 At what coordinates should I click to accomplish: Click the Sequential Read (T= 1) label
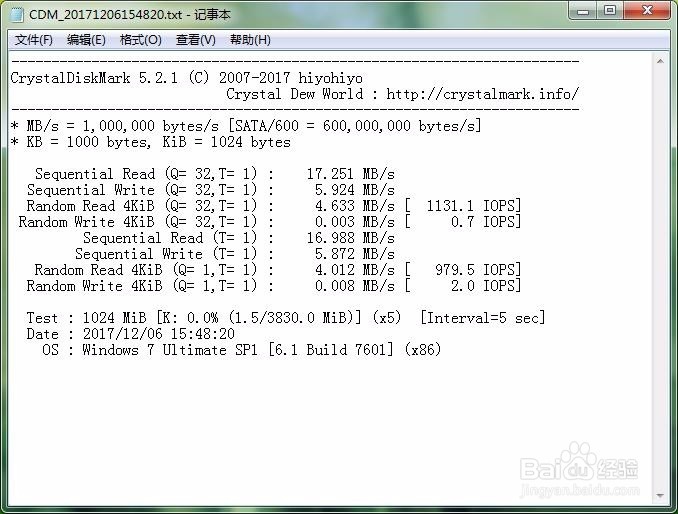click(170, 238)
